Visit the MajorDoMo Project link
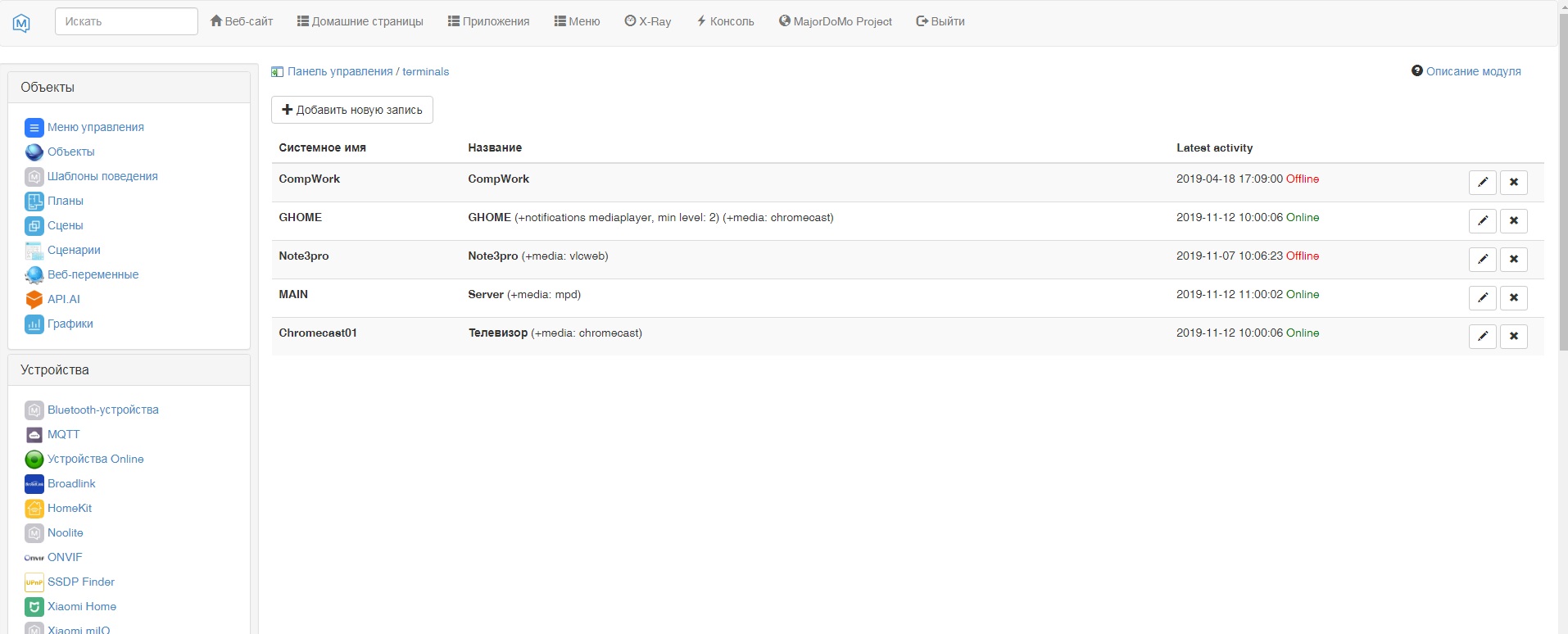Screen dimensions: 1568x634 coord(836,21)
